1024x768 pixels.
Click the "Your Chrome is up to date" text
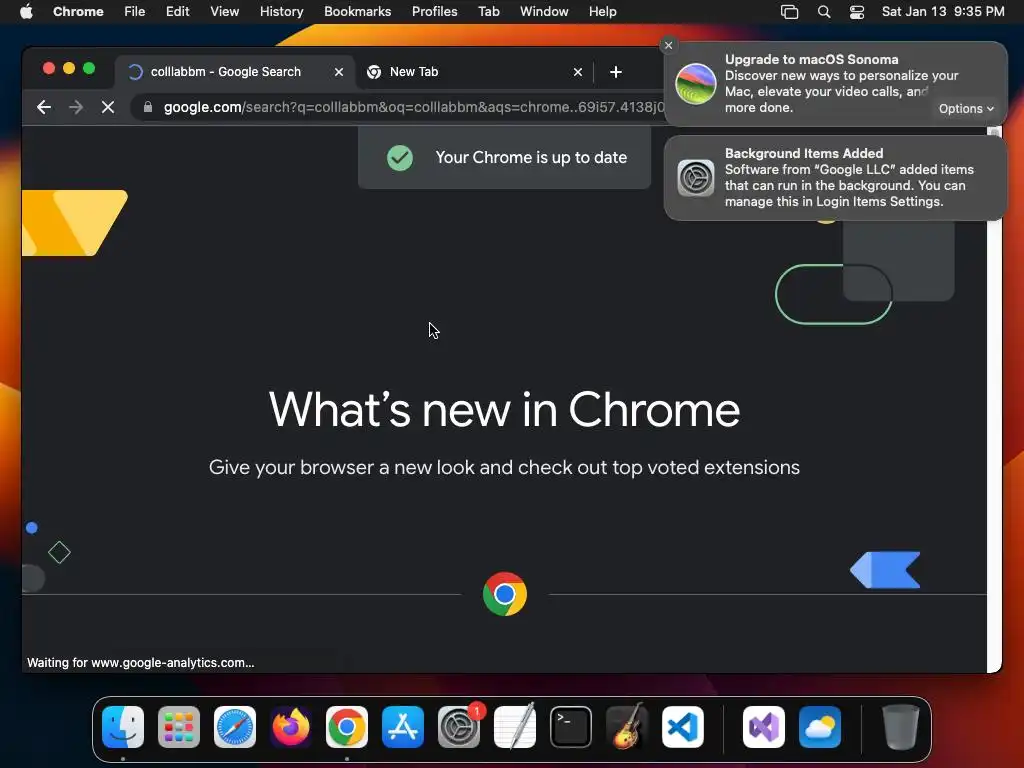tap(531, 157)
